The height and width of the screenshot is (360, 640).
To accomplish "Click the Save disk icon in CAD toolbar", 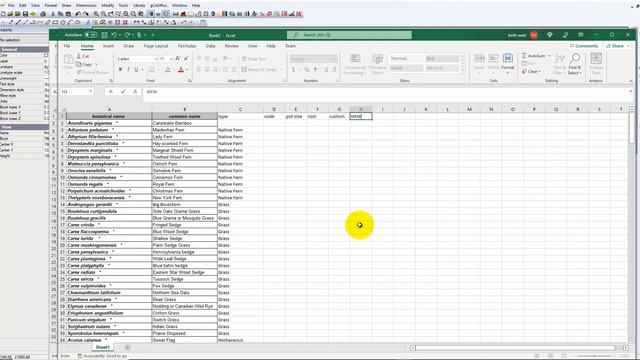I will (x=25, y=14).
